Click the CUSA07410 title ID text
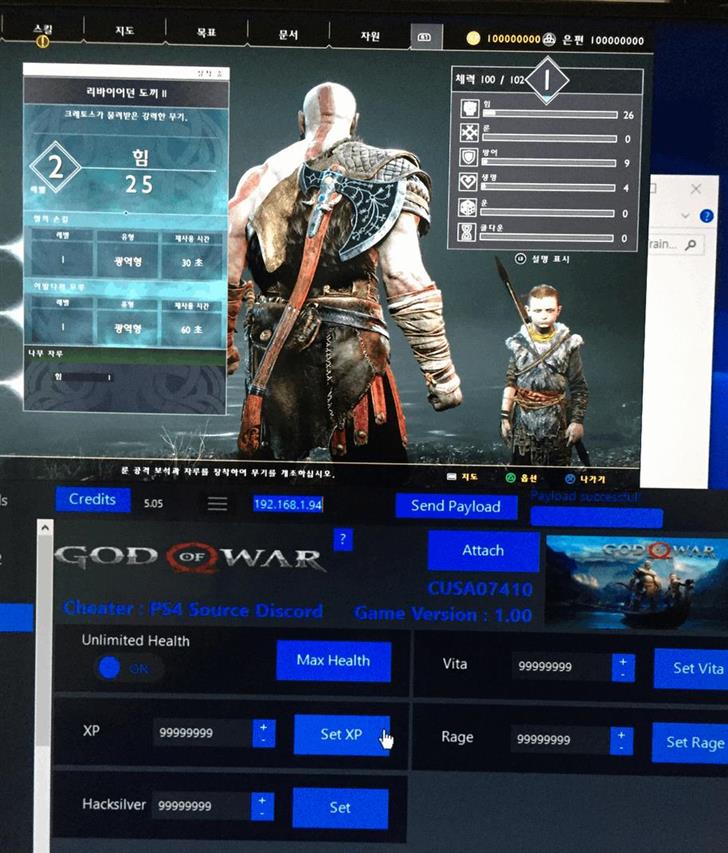Viewport: 728px width, 853px height. [480, 589]
